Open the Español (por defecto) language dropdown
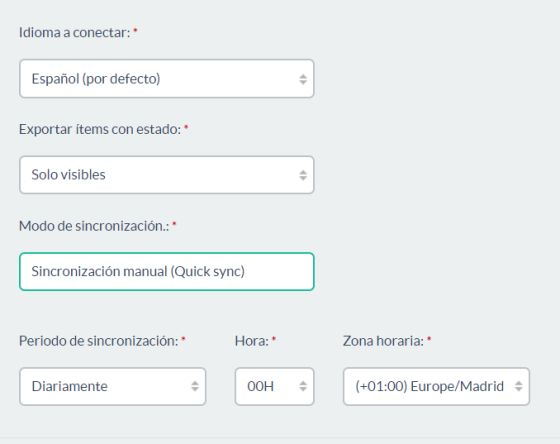The height and width of the screenshot is (444, 560). [x=167, y=79]
